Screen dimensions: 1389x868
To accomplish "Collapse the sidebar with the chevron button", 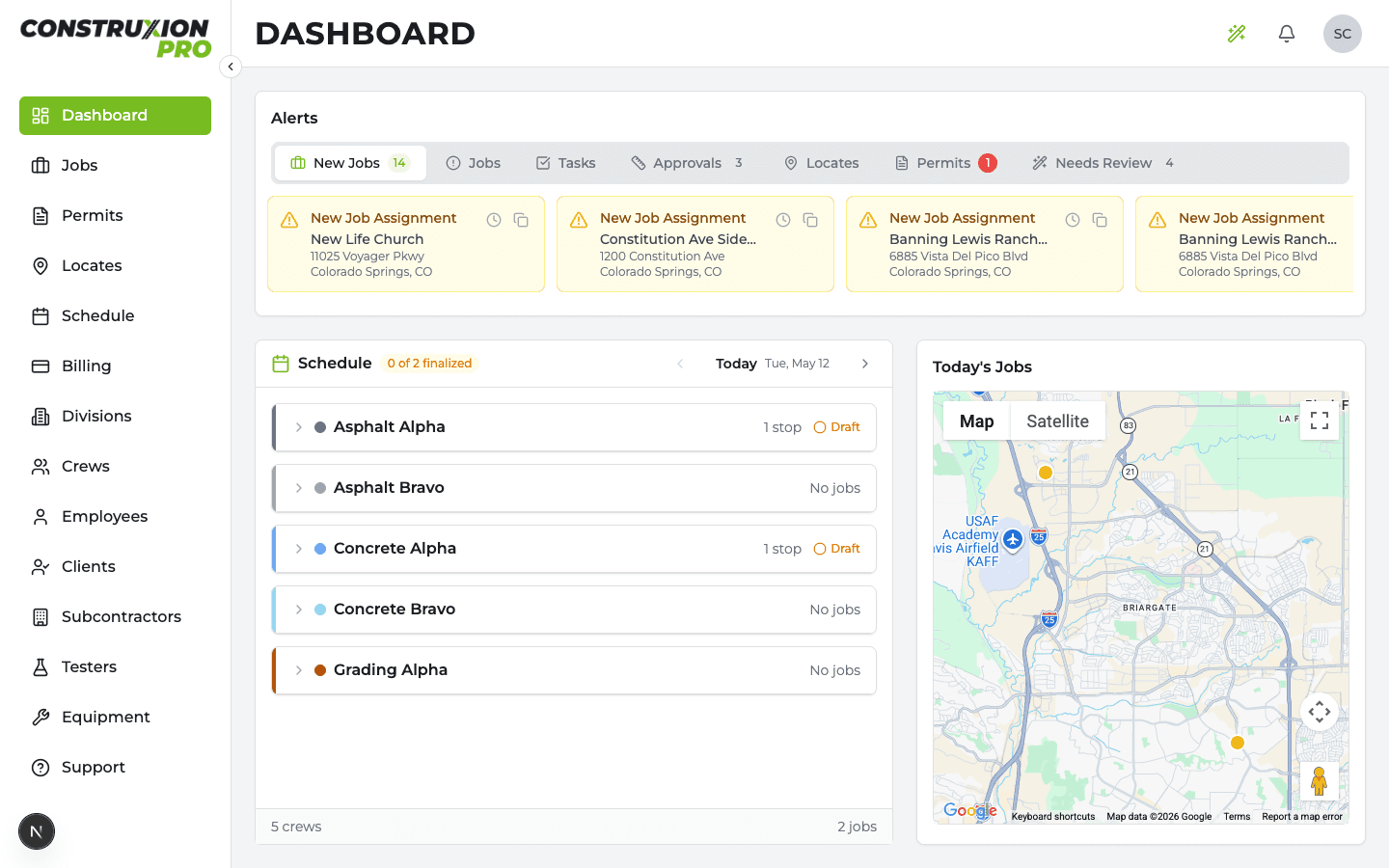I will (x=231, y=67).
